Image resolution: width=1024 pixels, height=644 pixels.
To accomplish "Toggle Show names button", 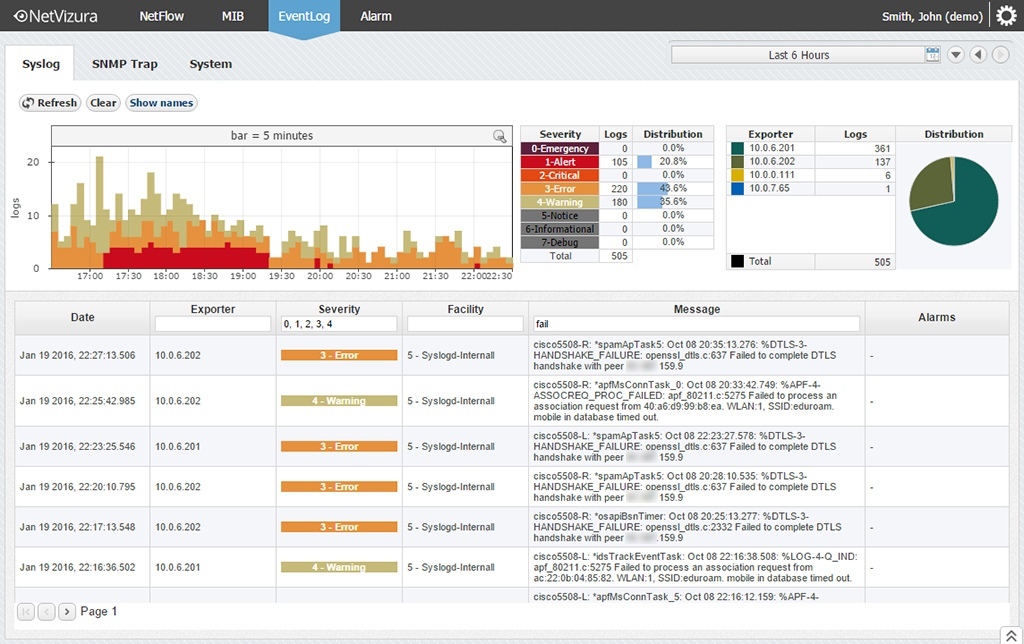I will (161, 103).
